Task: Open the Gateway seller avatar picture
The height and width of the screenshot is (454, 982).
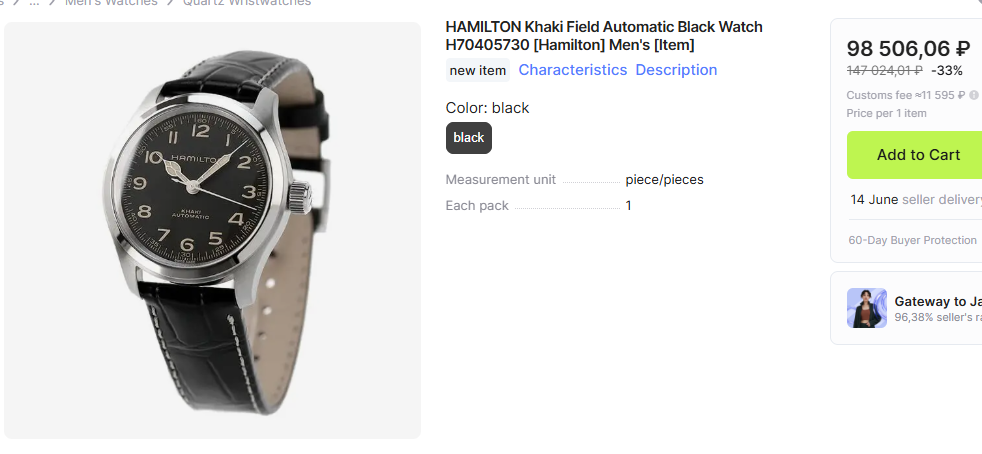Action: click(867, 308)
